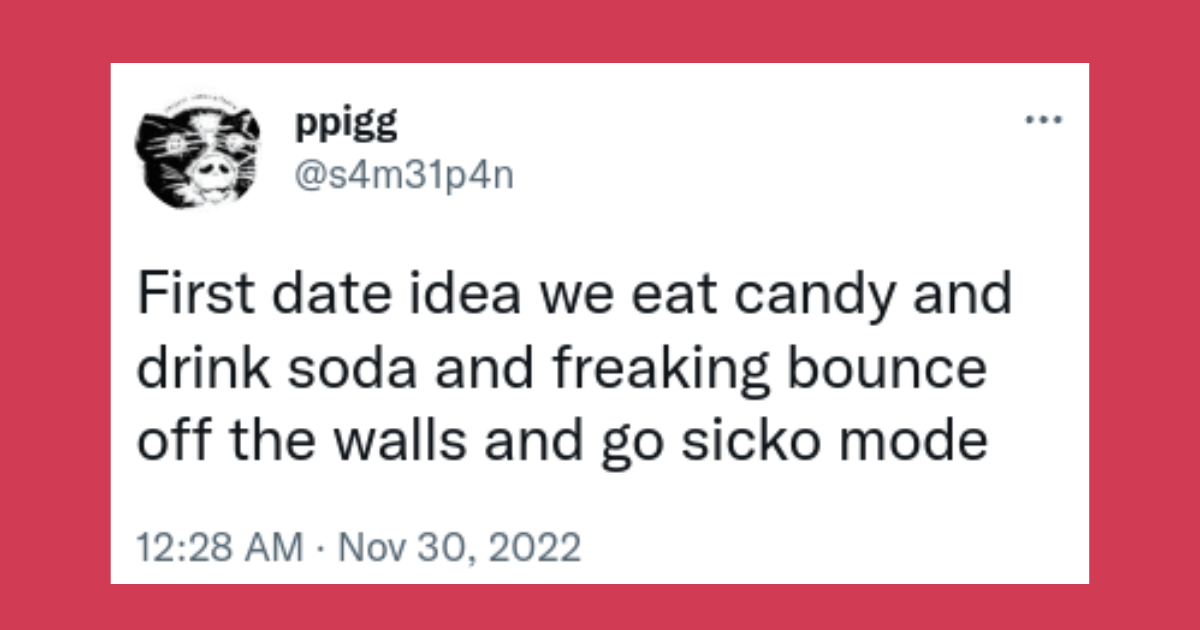Click the 12:28 AM timestamp

(218, 547)
